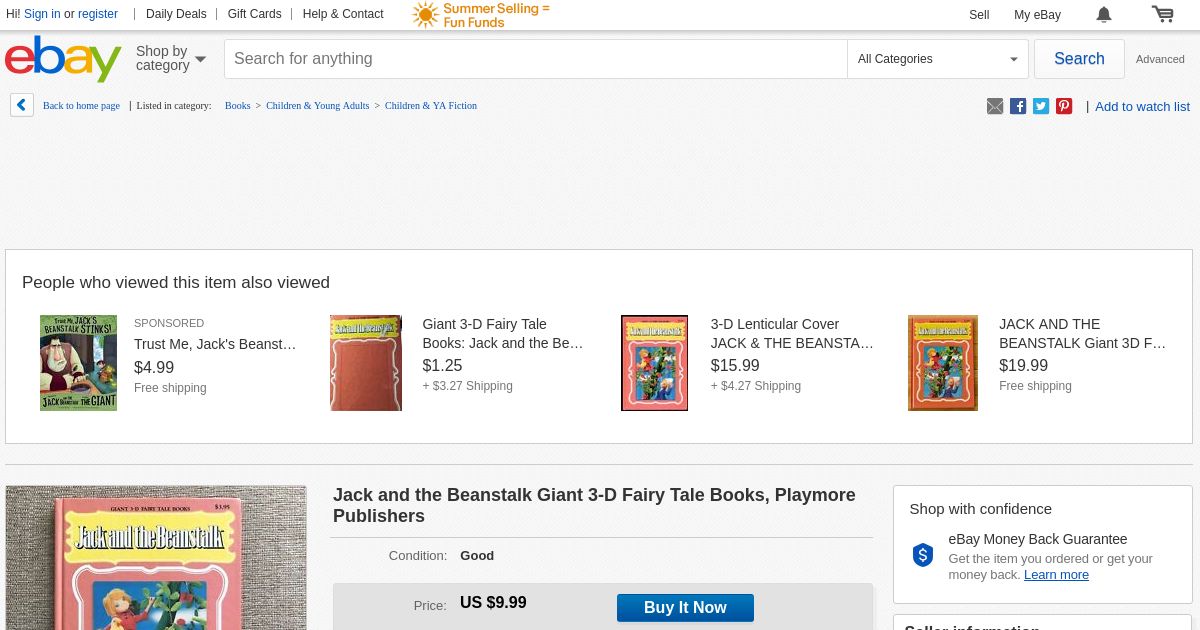Open Trust Me, Jack's Beanstalk Stinks thumbnail

[x=78, y=363]
